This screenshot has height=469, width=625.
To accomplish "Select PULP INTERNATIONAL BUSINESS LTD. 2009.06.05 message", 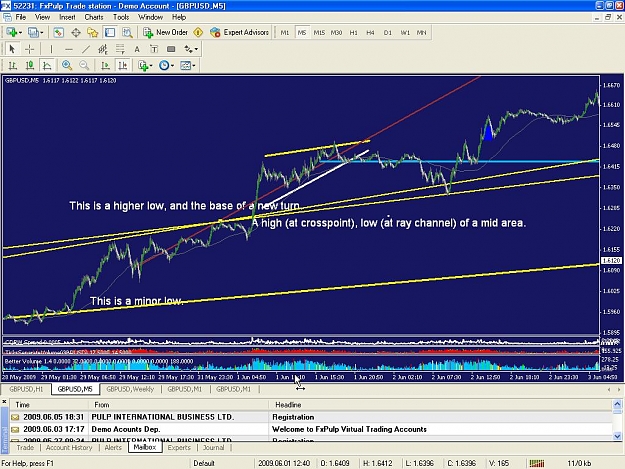I will click(x=311, y=417).
